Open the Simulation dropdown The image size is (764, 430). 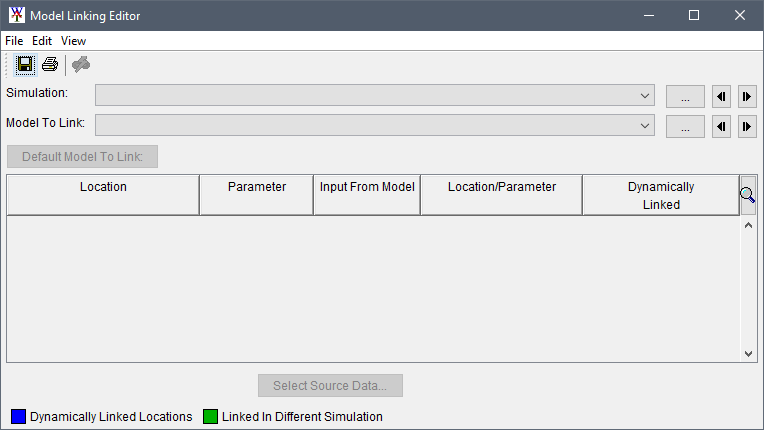point(375,96)
